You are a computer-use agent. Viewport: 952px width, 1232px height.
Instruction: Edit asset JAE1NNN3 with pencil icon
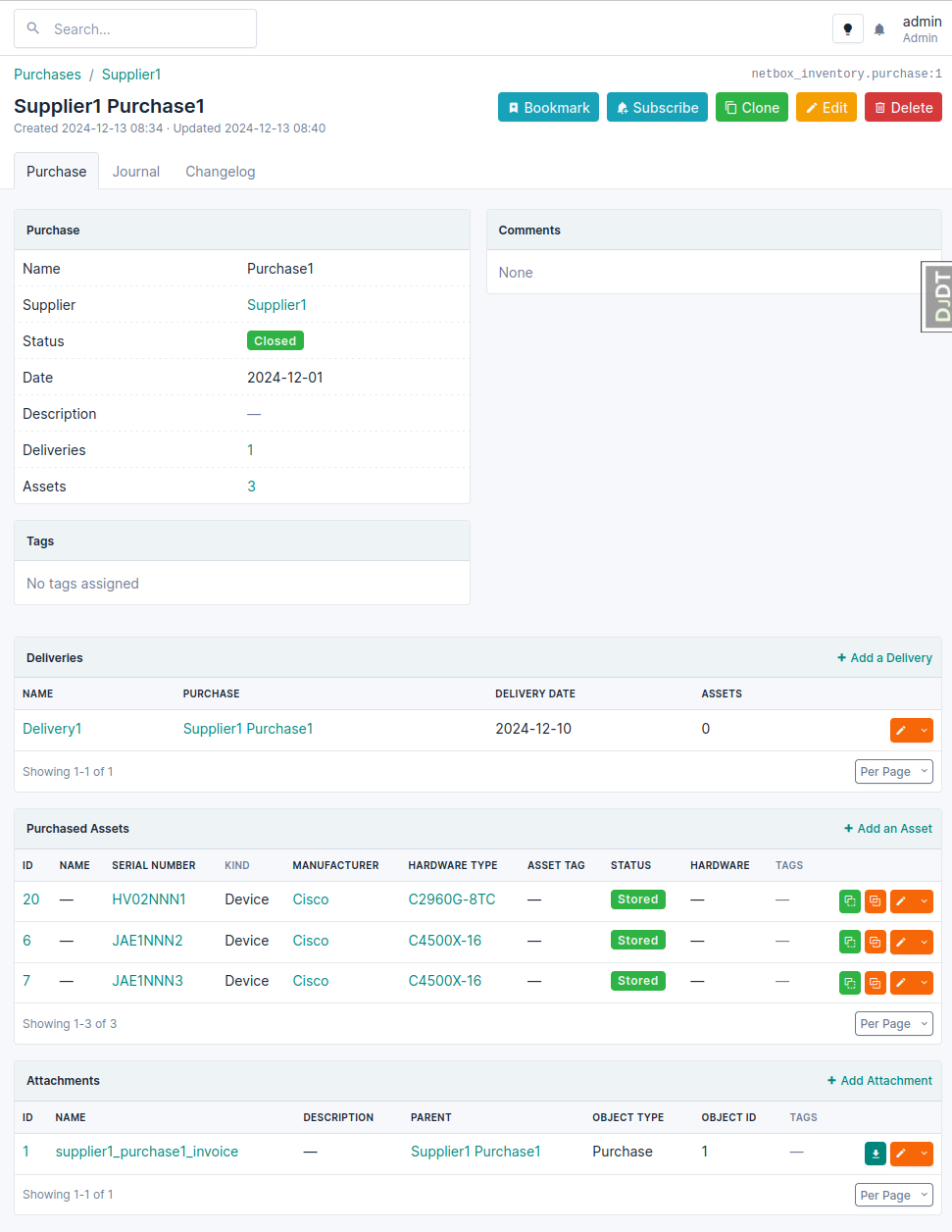pyautogui.click(x=901, y=982)
